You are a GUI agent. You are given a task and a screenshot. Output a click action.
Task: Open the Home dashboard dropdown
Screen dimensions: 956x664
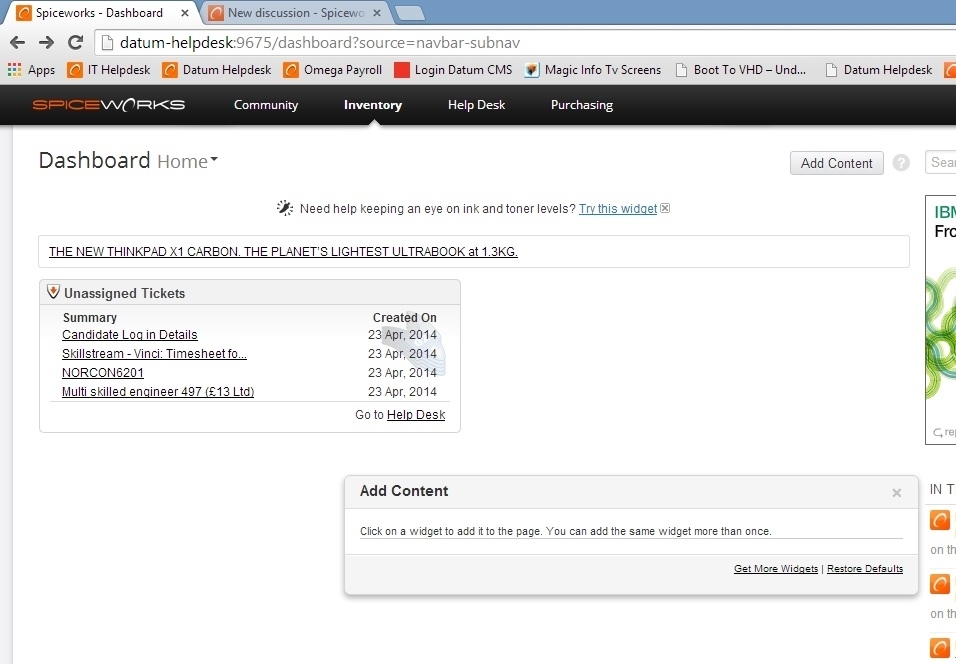point(188,161)
